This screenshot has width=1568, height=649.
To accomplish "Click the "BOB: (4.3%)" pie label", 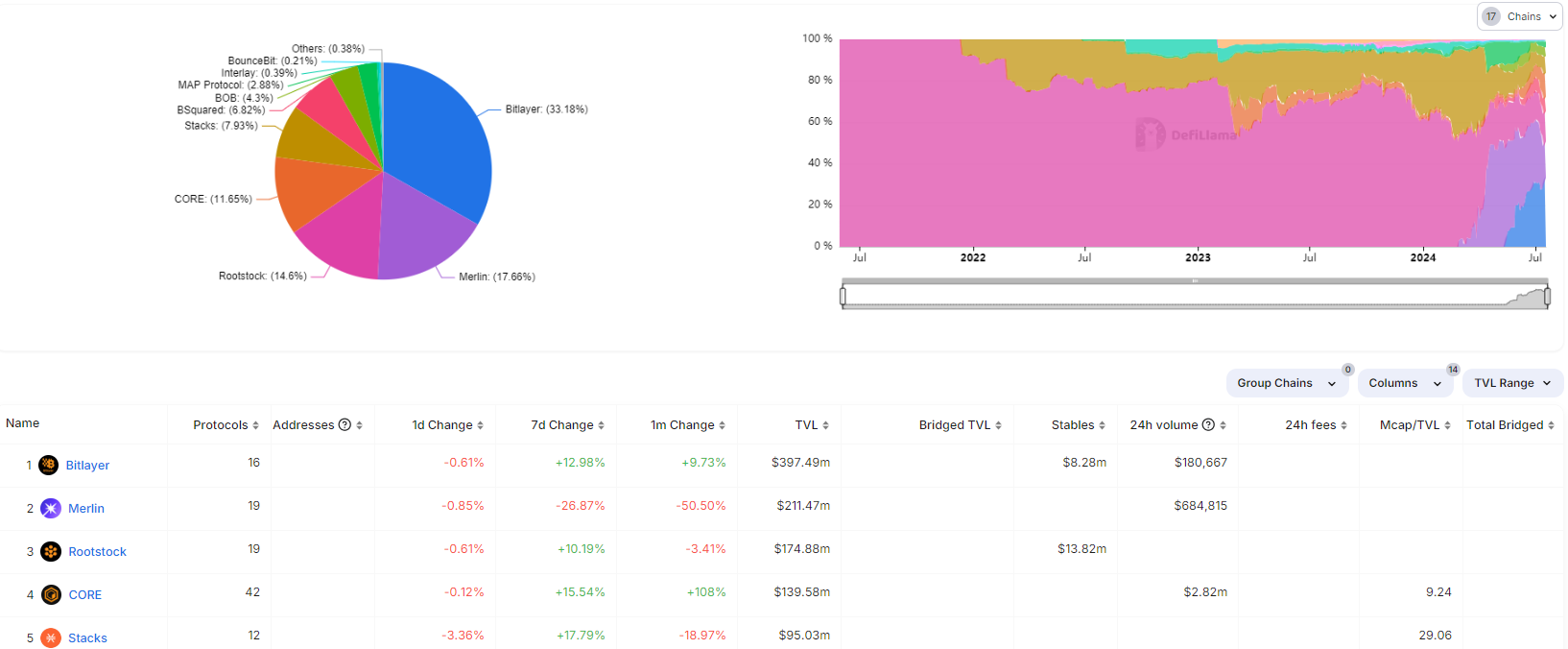I will point(244,98).
